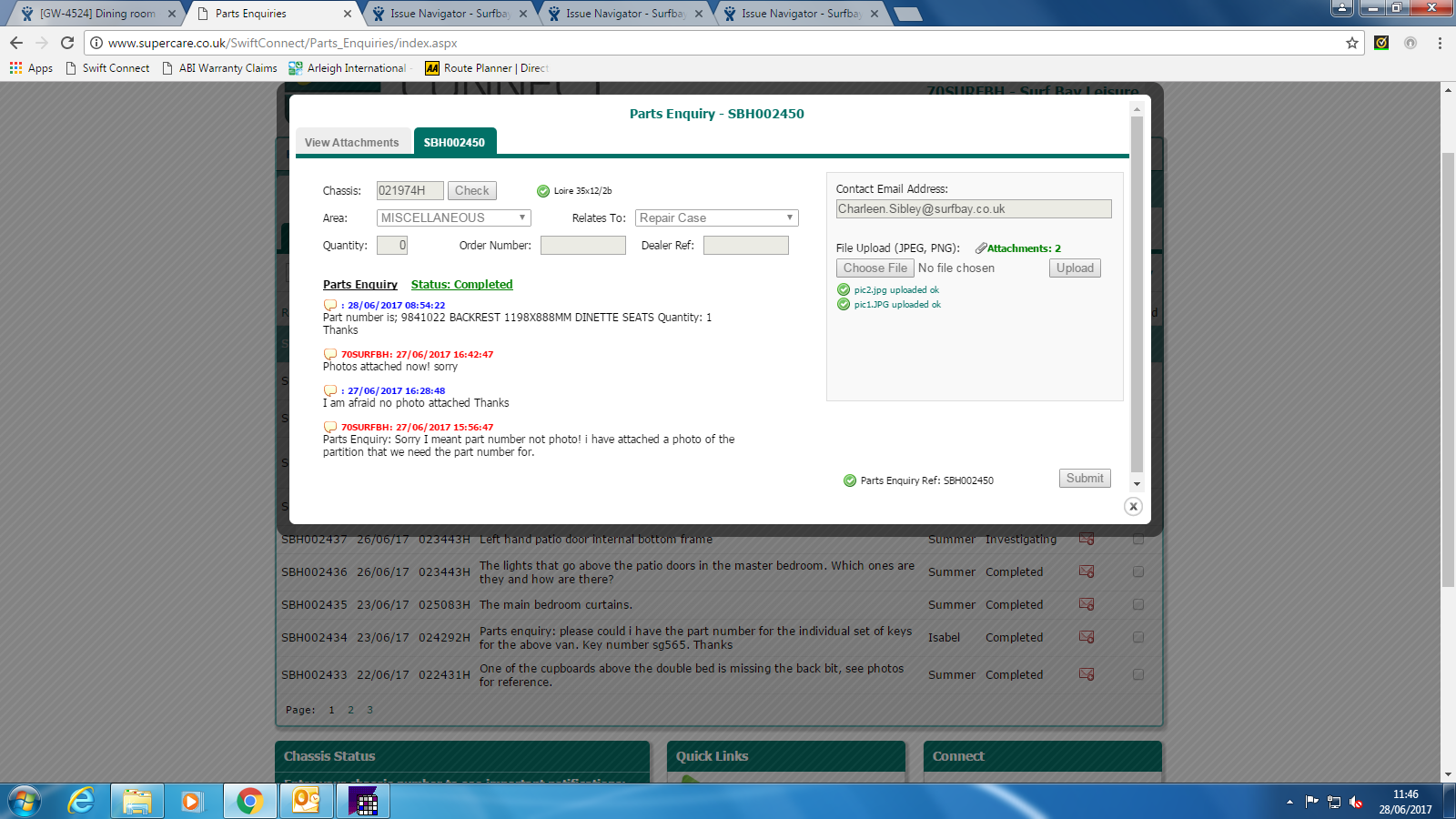Launch Internet Explorer from the taskbar

point(81,802)
